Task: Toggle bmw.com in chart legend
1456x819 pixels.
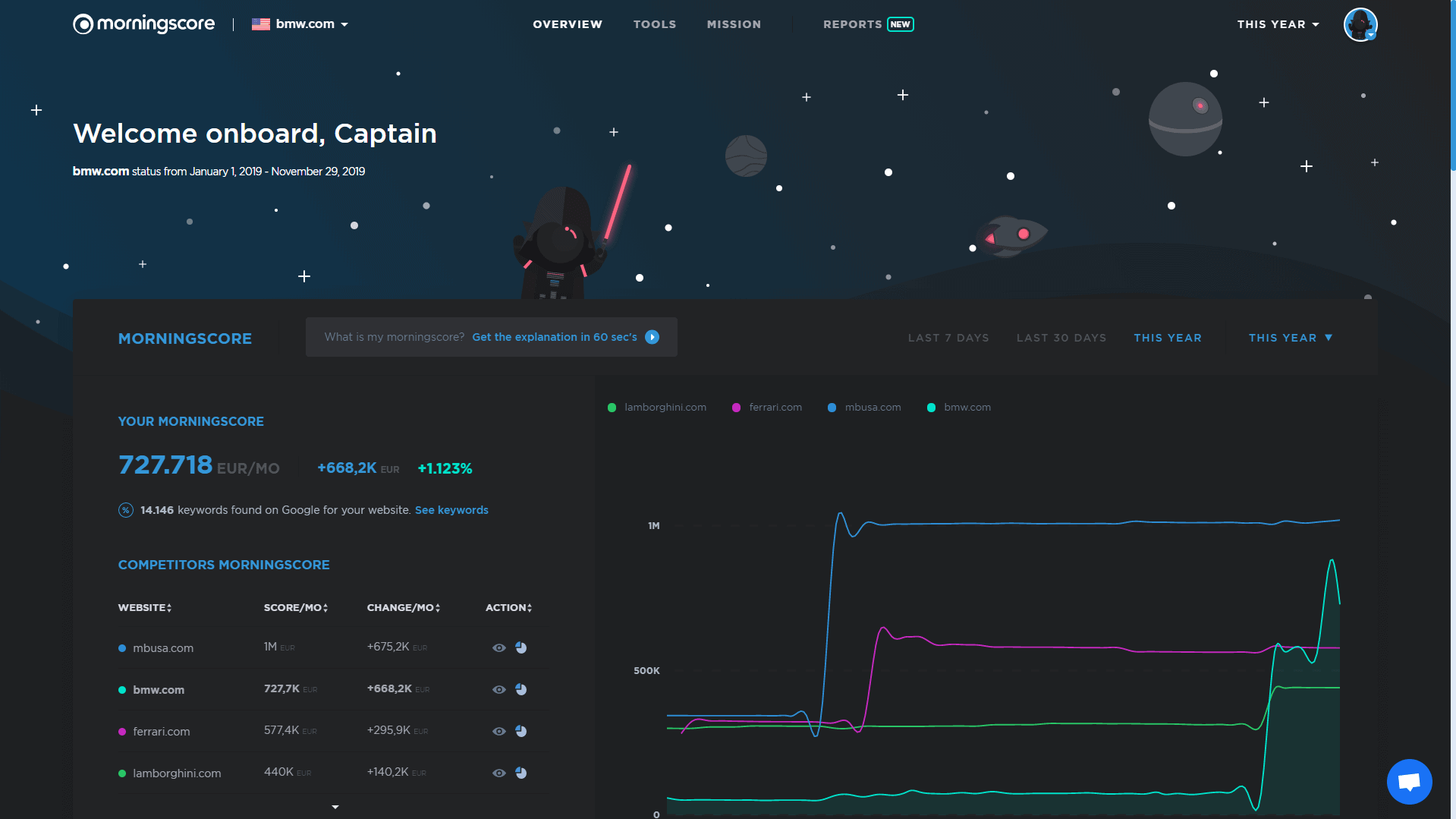Action: (x=959, y=408)
